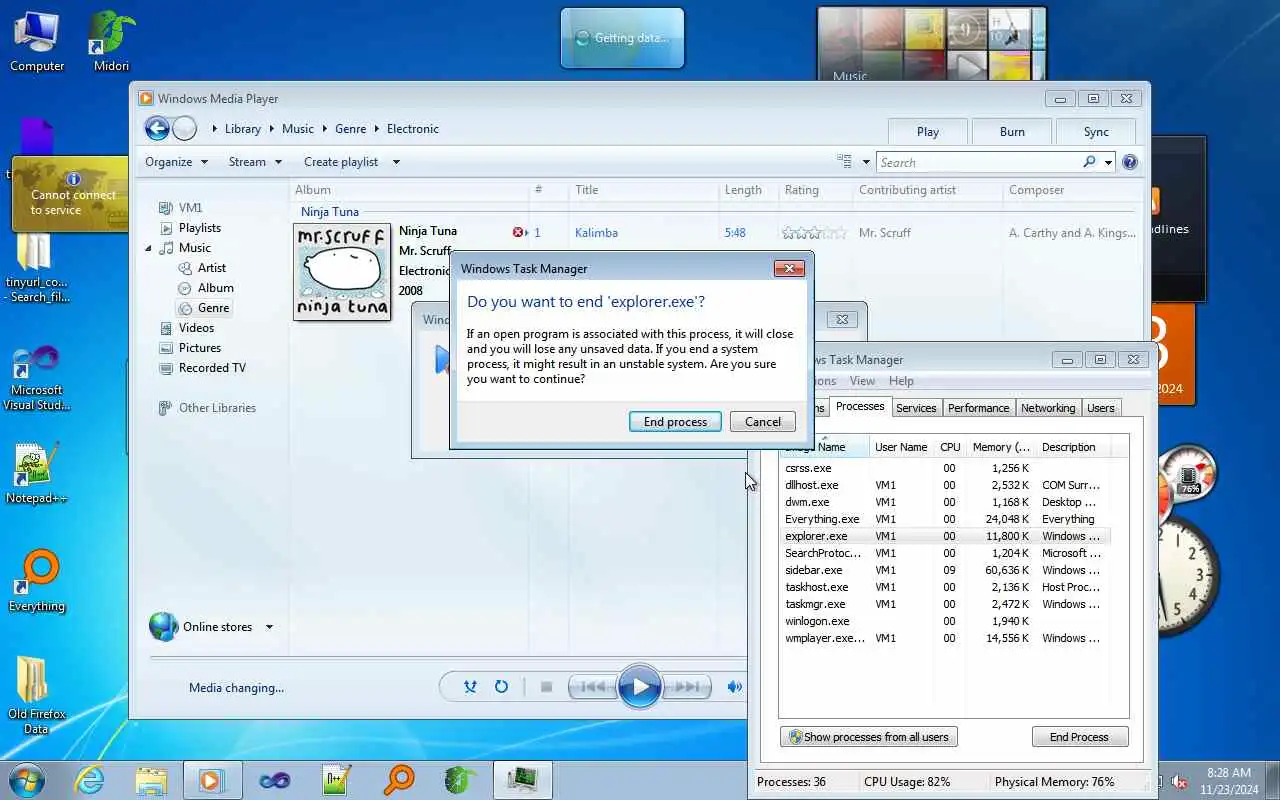Click Show processes from all users
This screenshot has width=1280, height=800.
tap(868, 737)
